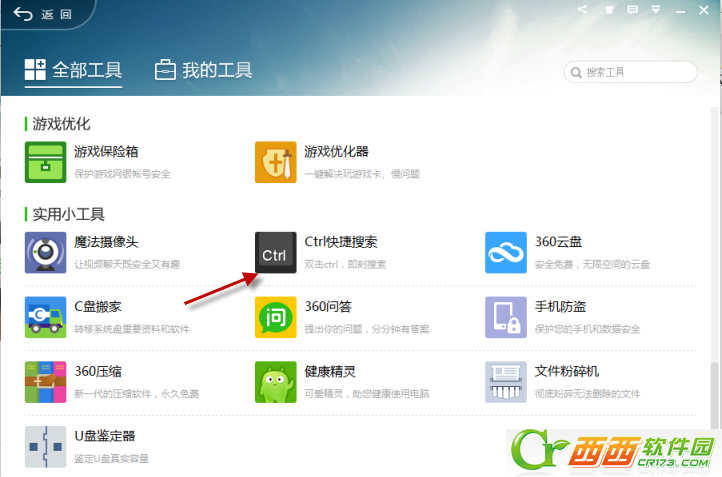Click the C盘搬家 title text
This screenshot has height=477, width=722.
pyautogui.click(x=98, y=307)
